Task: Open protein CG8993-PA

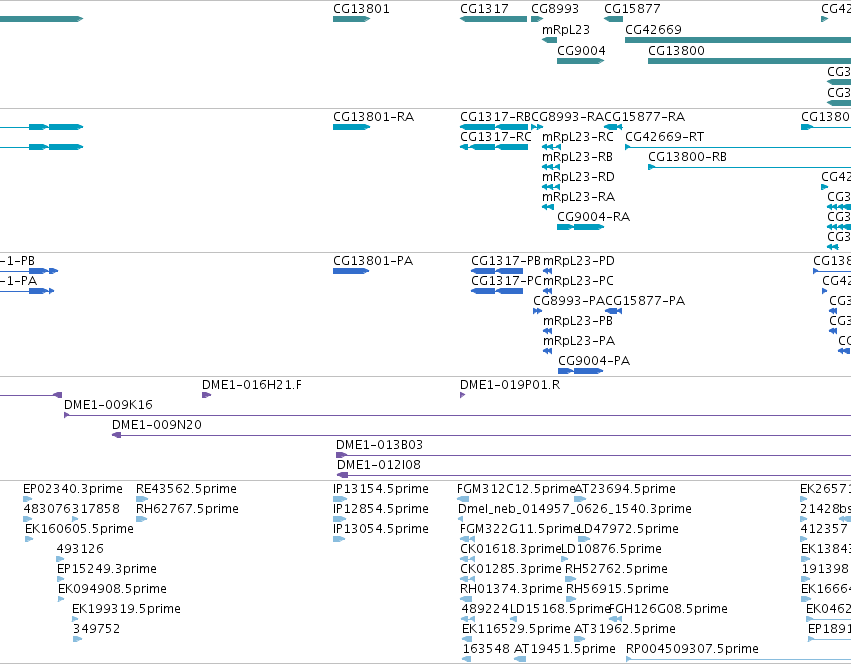Action: 537,311
